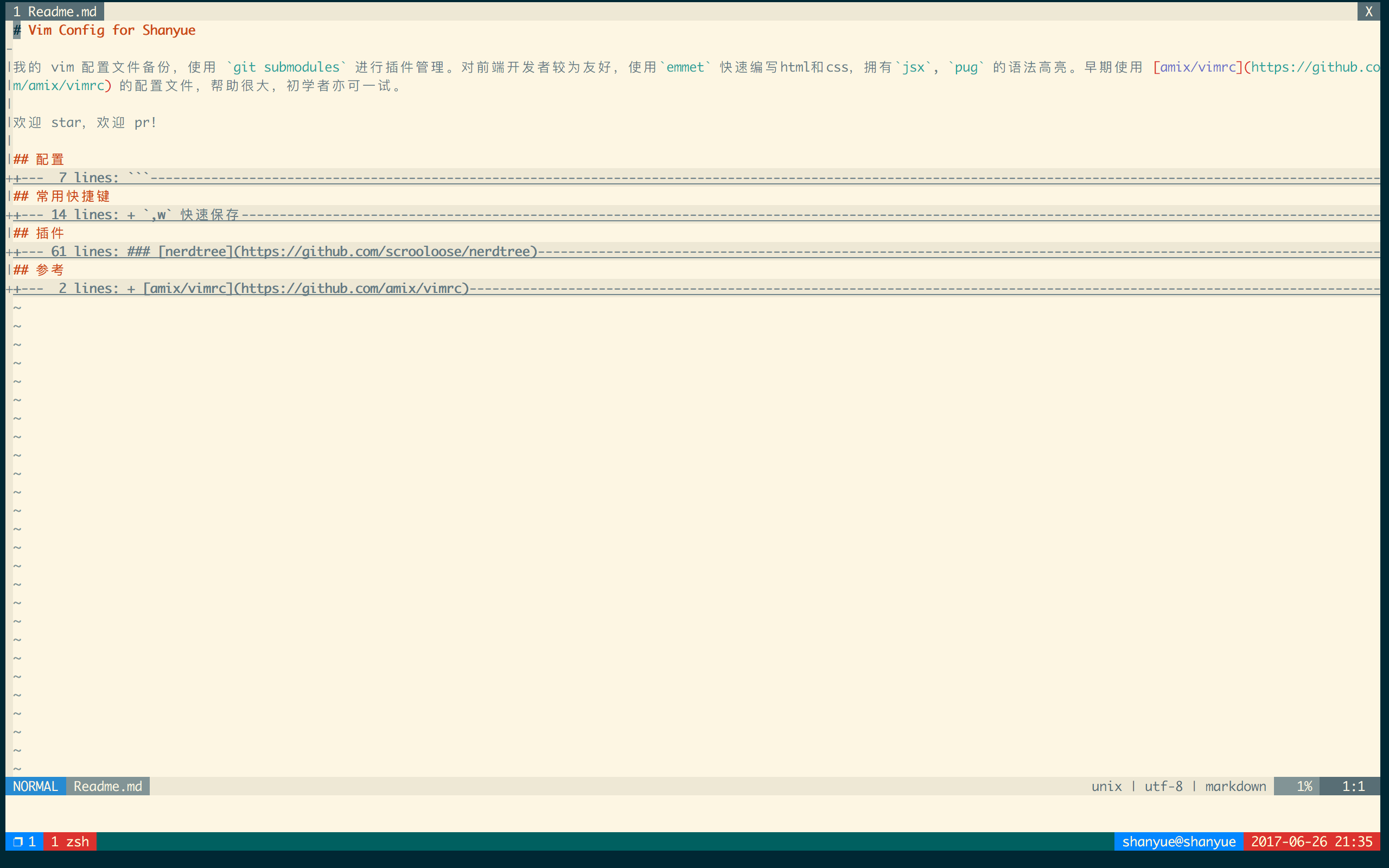This screenshot has width=1389, height=868.
Task: Click the shanyue@shanyue host segment
Action: pos(1178,841)
